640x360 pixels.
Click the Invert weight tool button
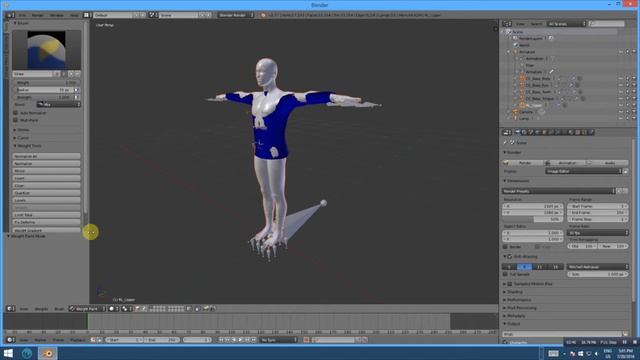pyautogui.click(x=47, y=178)
